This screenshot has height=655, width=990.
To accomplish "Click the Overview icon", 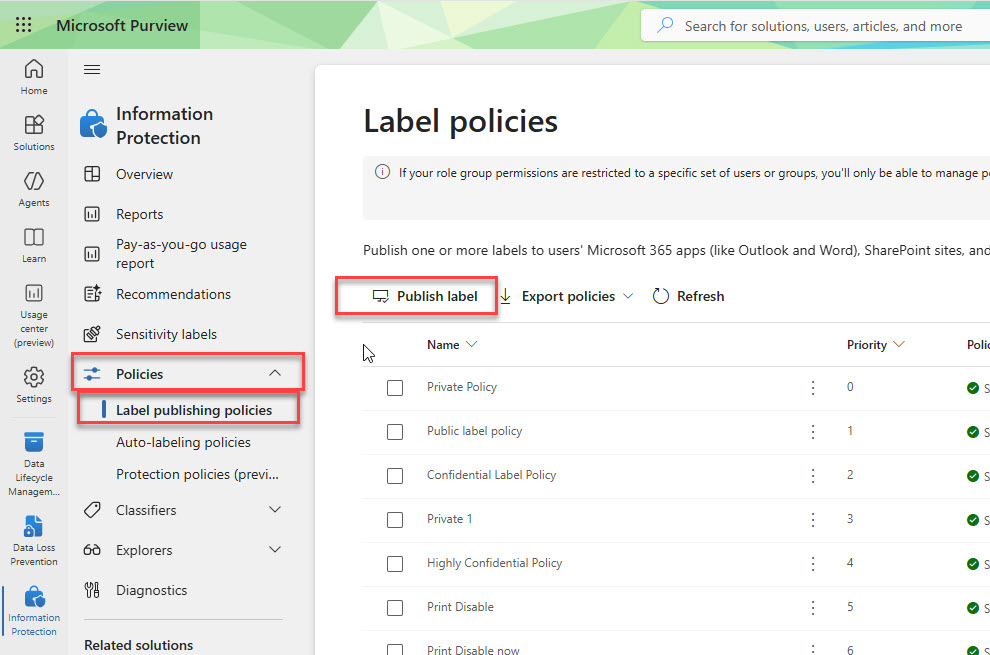I will click(92, 174).
